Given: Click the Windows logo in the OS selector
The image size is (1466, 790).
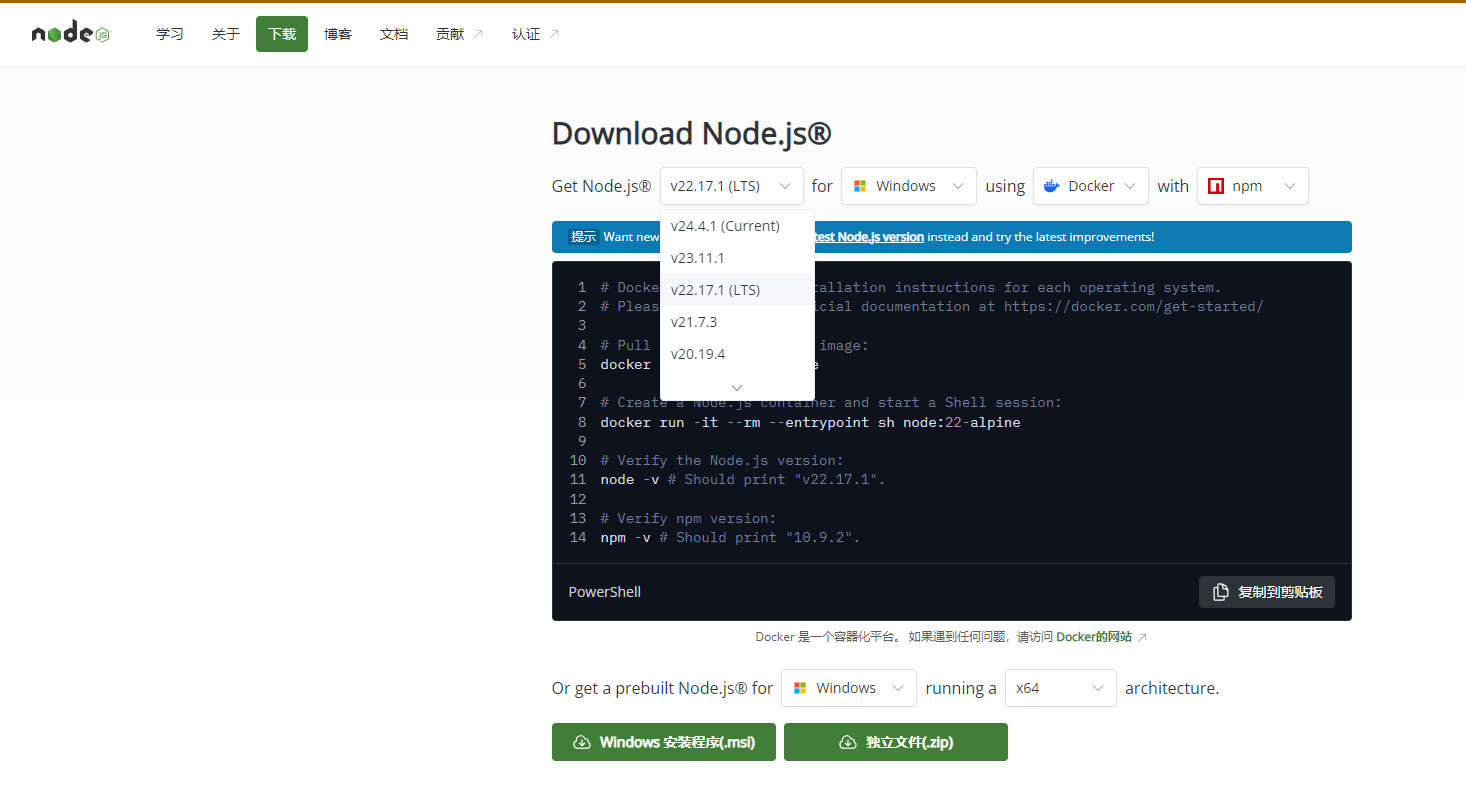Looking at the screenshot, I should 859,186.
